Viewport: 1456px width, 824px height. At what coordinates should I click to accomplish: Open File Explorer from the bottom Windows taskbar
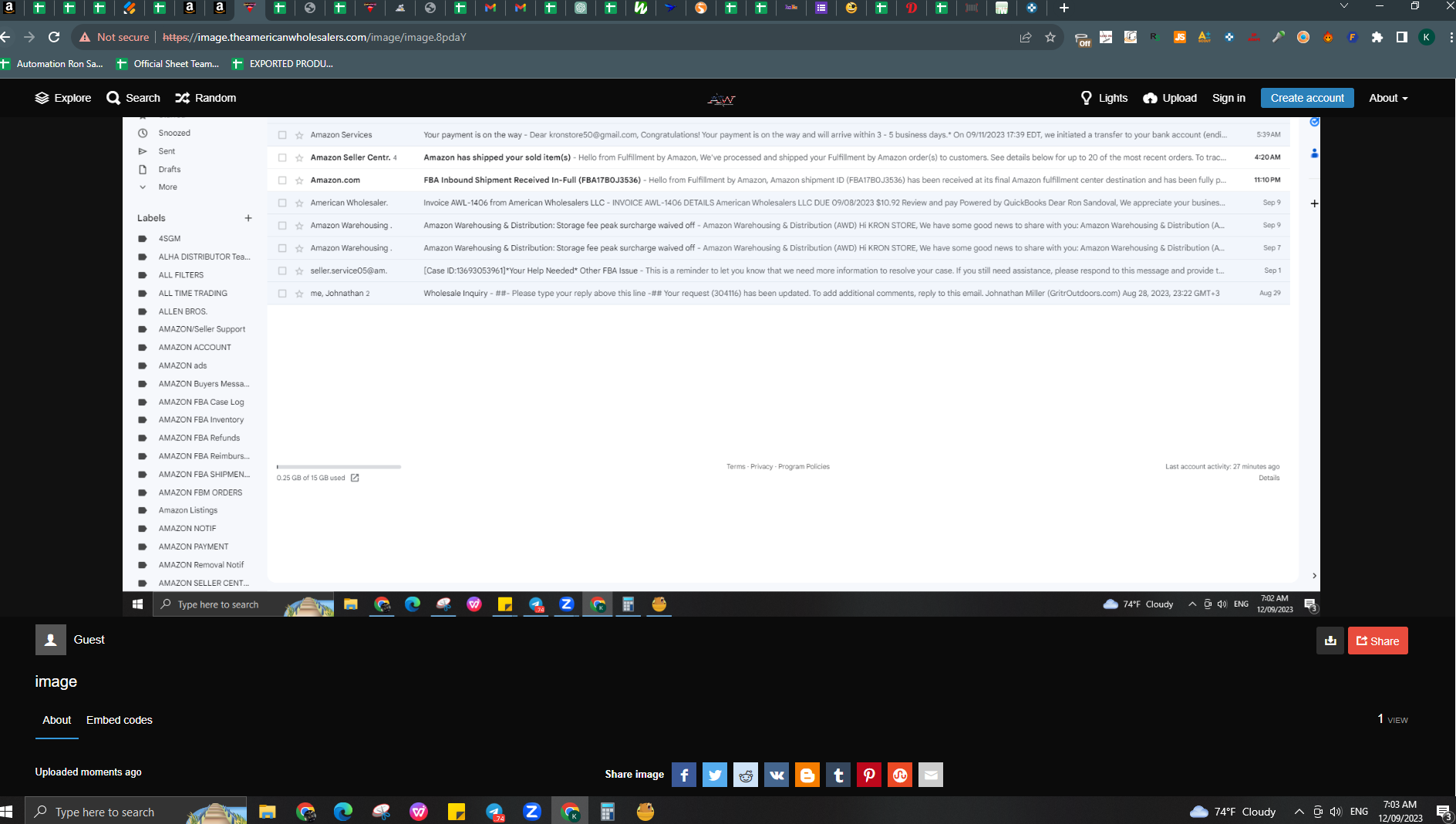268,812
